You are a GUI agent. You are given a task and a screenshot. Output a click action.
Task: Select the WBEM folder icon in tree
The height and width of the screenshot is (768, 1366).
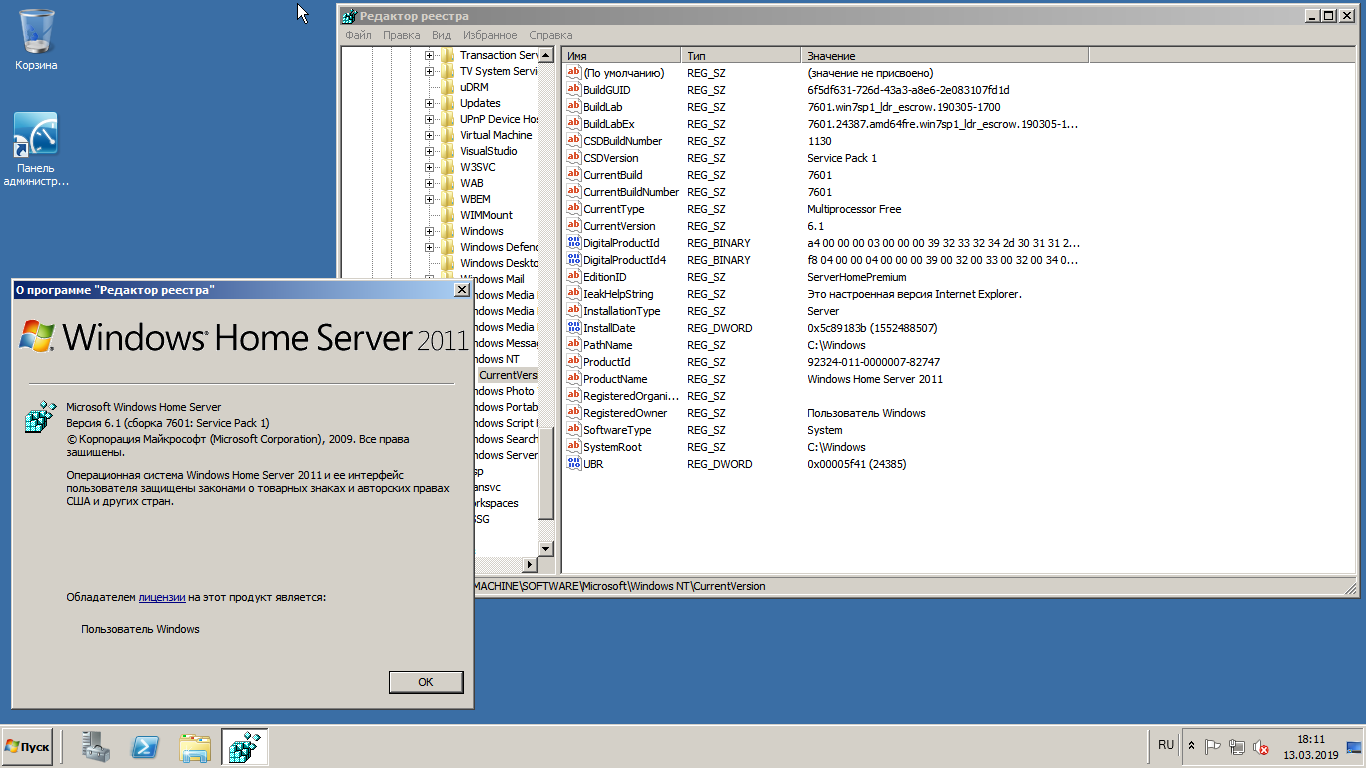click(448, 199)
